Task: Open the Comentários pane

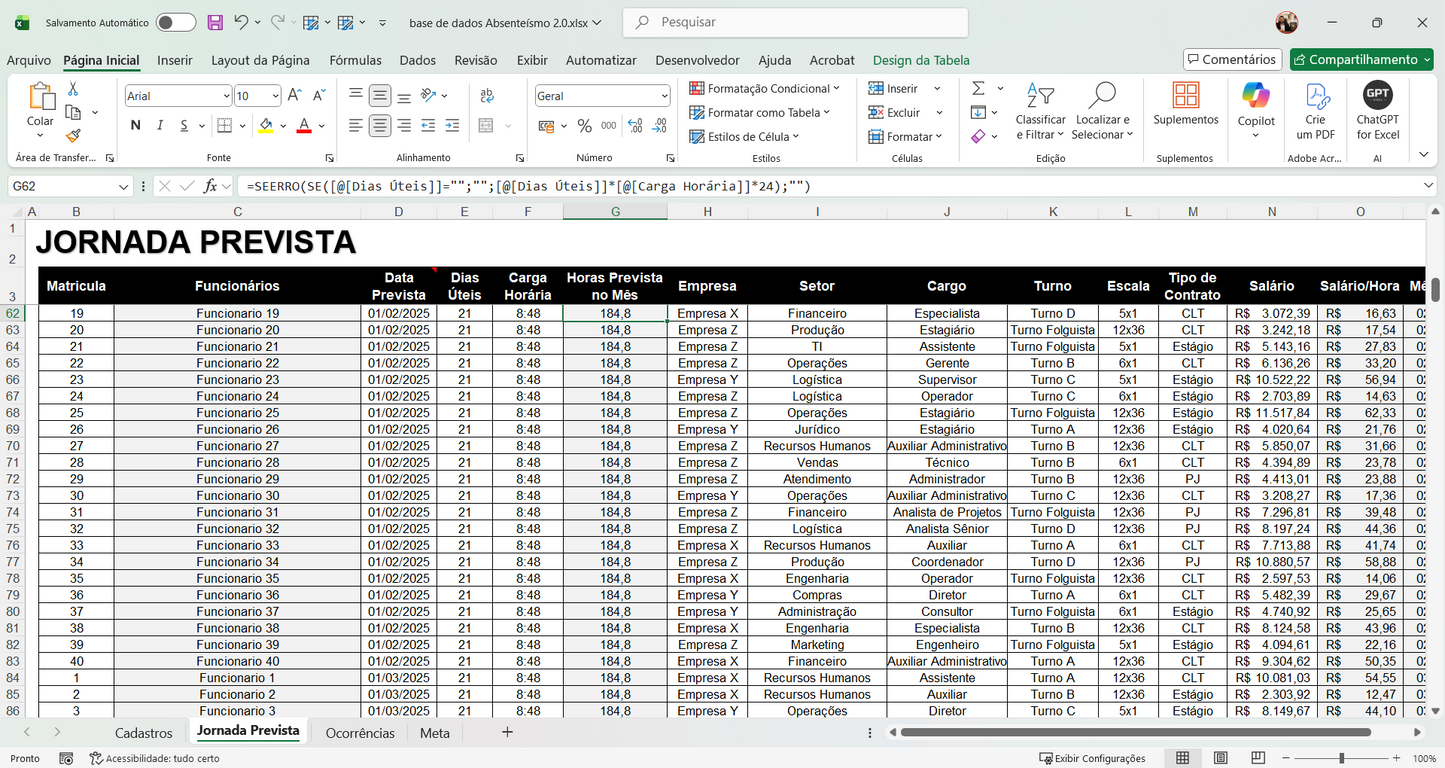Action: click(x=1232, y=59)
